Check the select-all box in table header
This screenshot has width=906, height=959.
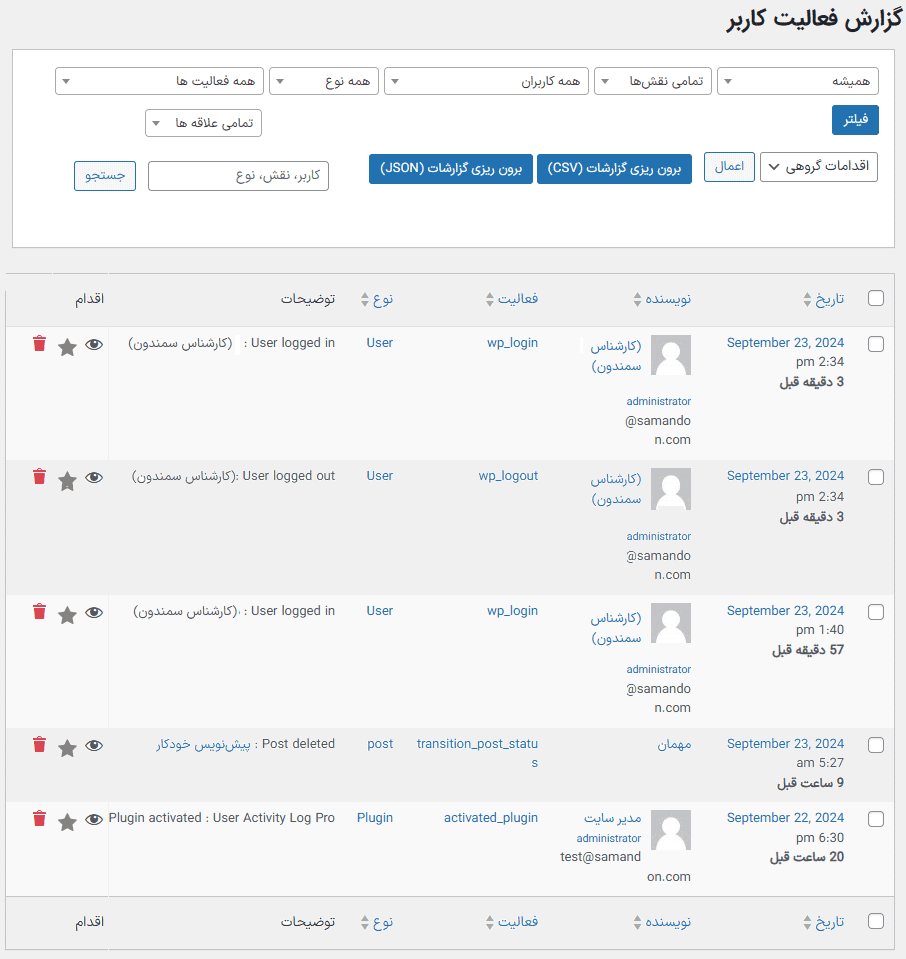(x=876, y=298)
